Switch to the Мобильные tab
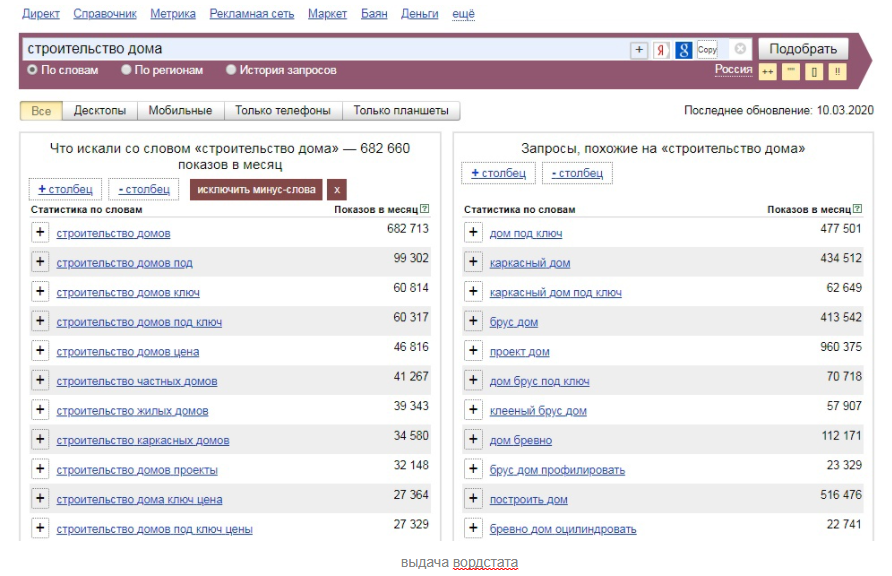 coord(180,111)
